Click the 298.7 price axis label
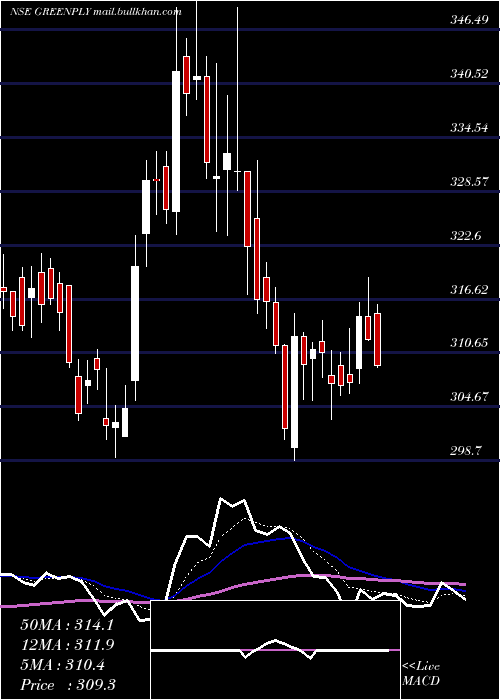 (x=466, y=451)
